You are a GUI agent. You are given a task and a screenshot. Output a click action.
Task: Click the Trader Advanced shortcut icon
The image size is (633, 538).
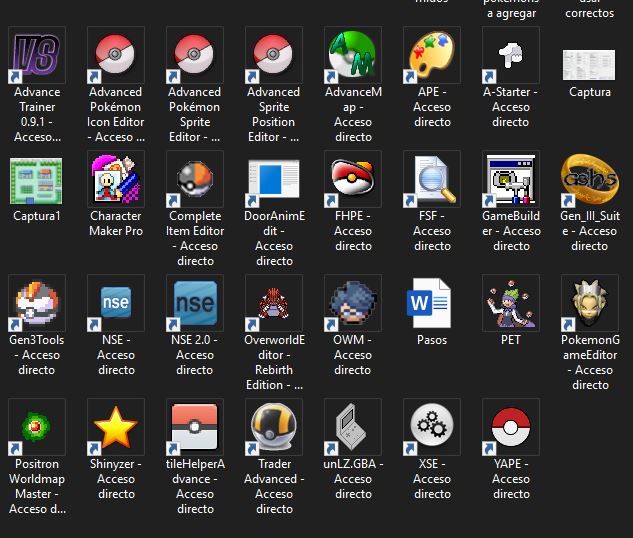[x=274, y=428]
